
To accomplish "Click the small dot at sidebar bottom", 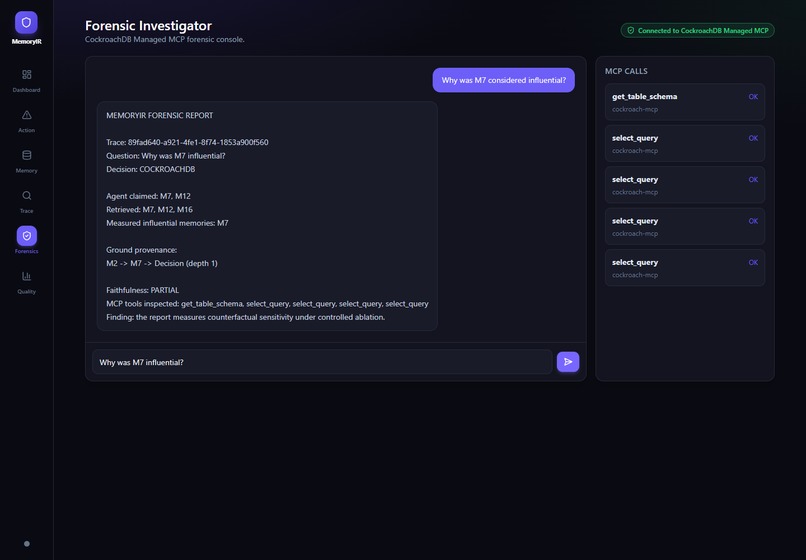I will pyautogui.click(x=27, y=544).
